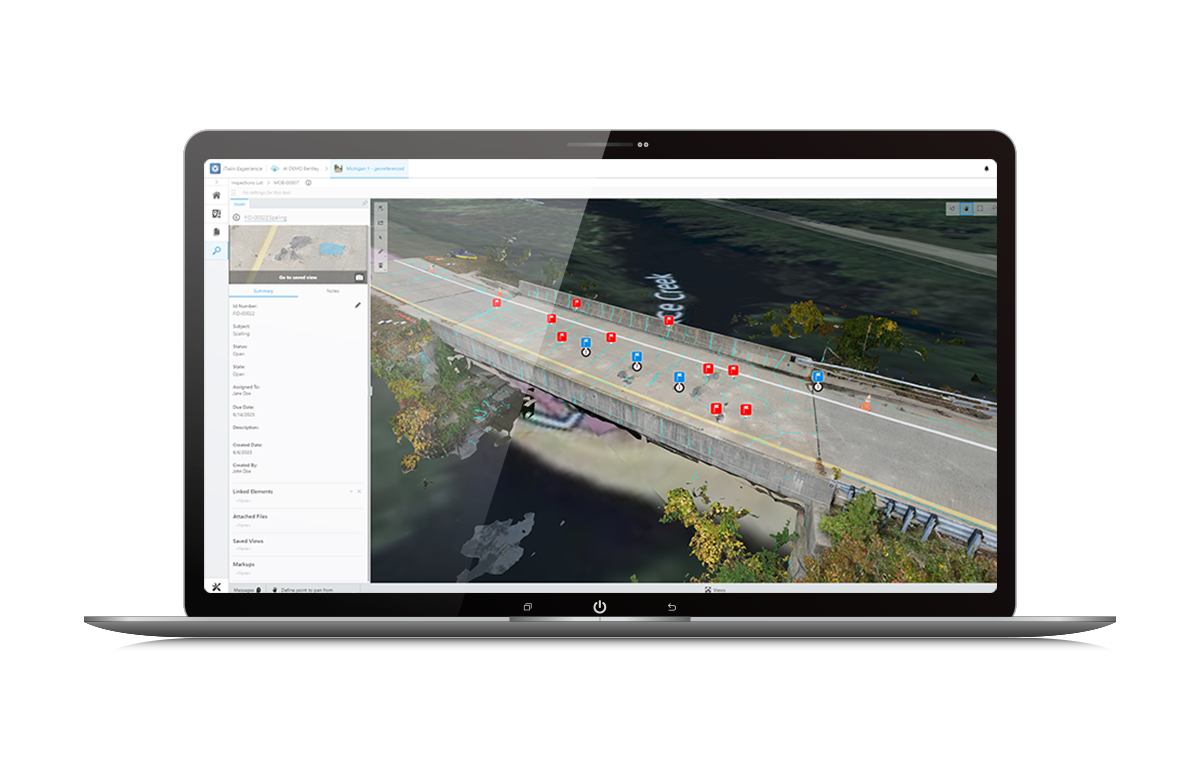Screen dimensions: 1200x780
Task: Click Inspections List breadcrumb link
Action: point(245,183)
